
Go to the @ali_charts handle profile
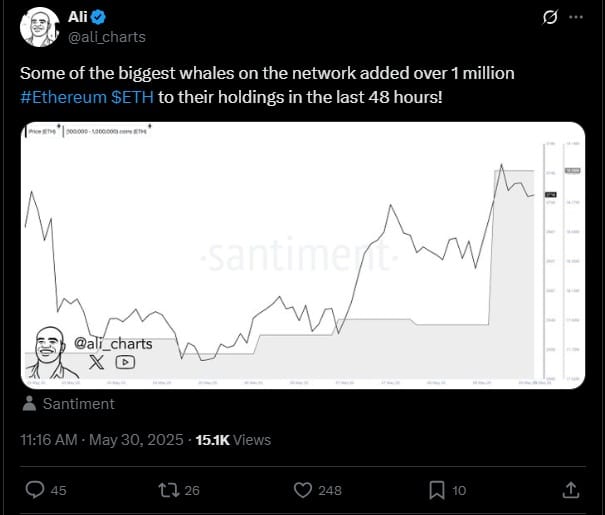click(x=106, y=37)
